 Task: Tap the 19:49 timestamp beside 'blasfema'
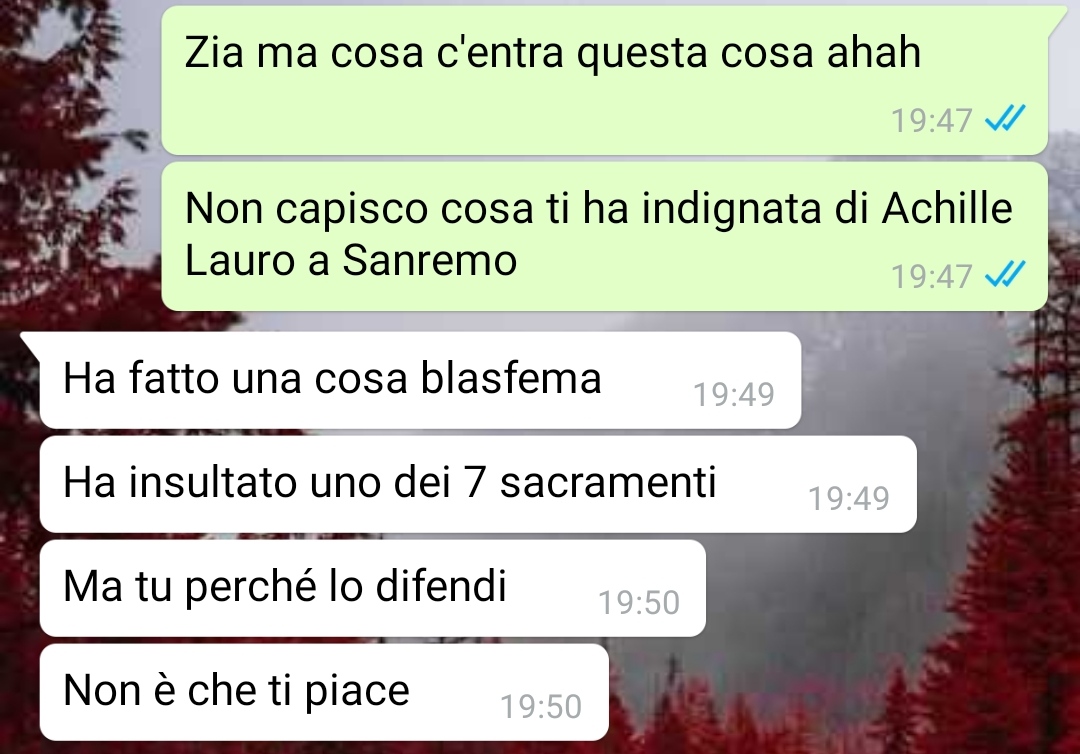point(734,395)
